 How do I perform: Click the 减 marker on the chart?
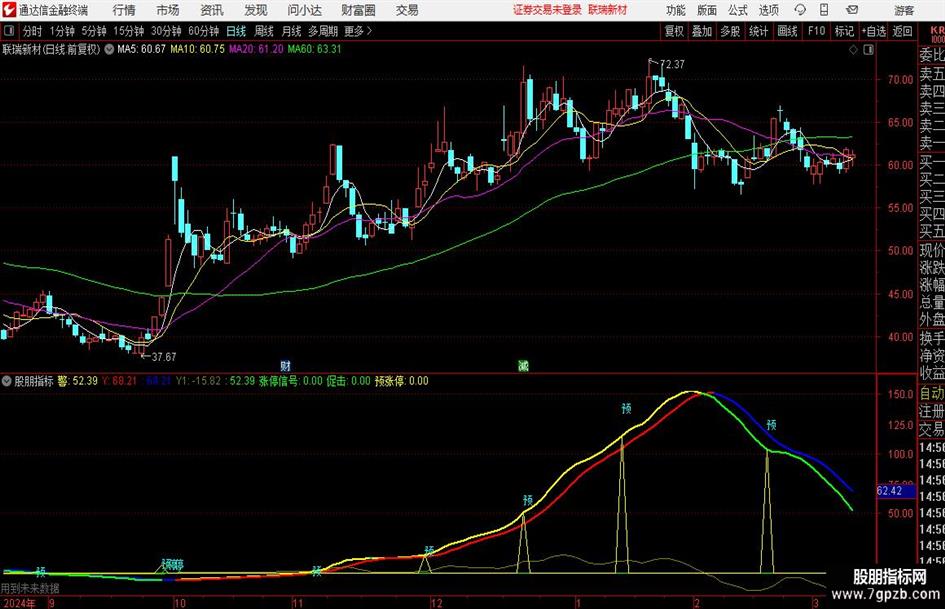coord(523,365)
